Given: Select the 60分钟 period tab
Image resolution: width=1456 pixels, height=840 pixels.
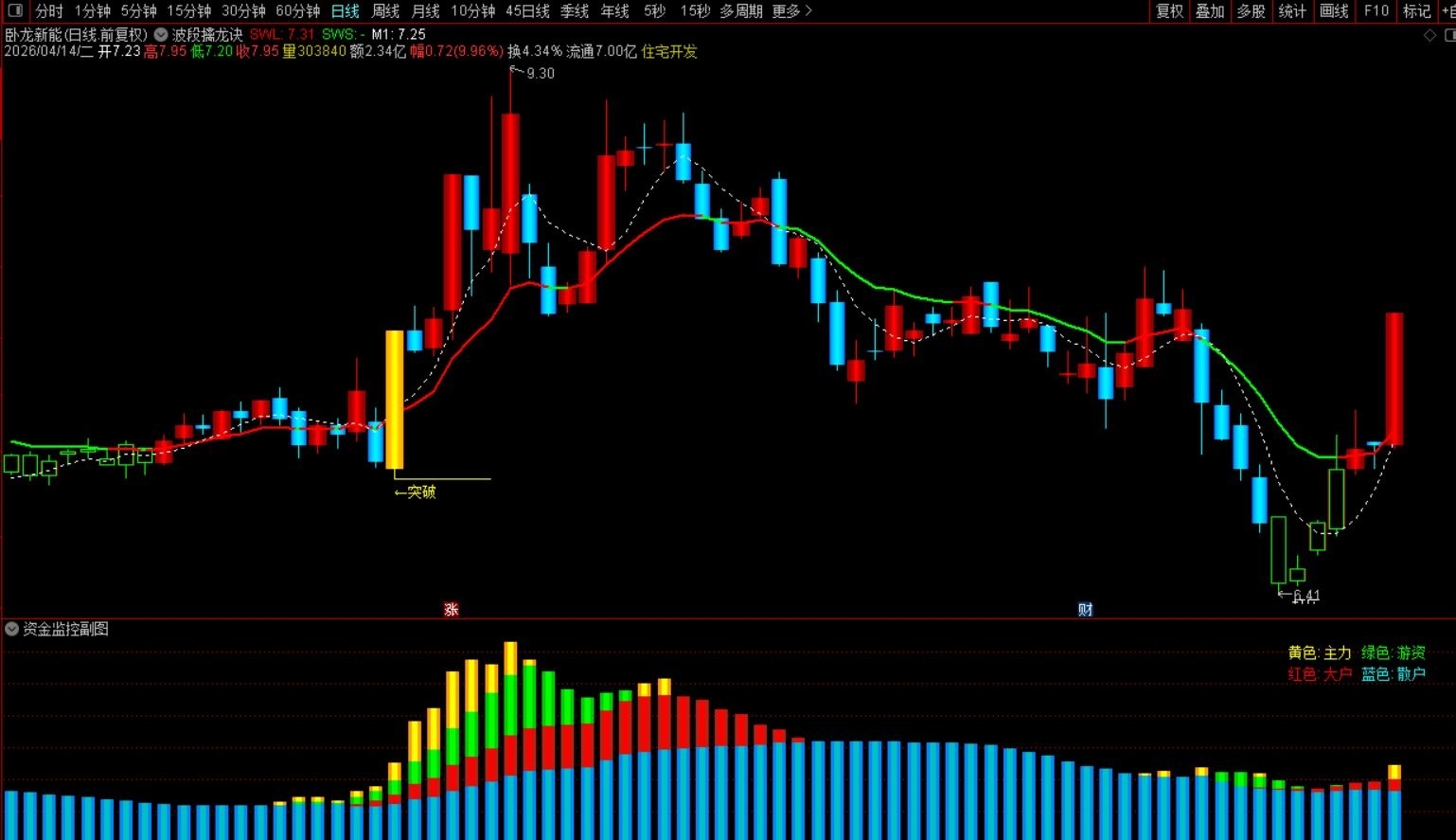Looking at the screenshot, I should [297, 11].
